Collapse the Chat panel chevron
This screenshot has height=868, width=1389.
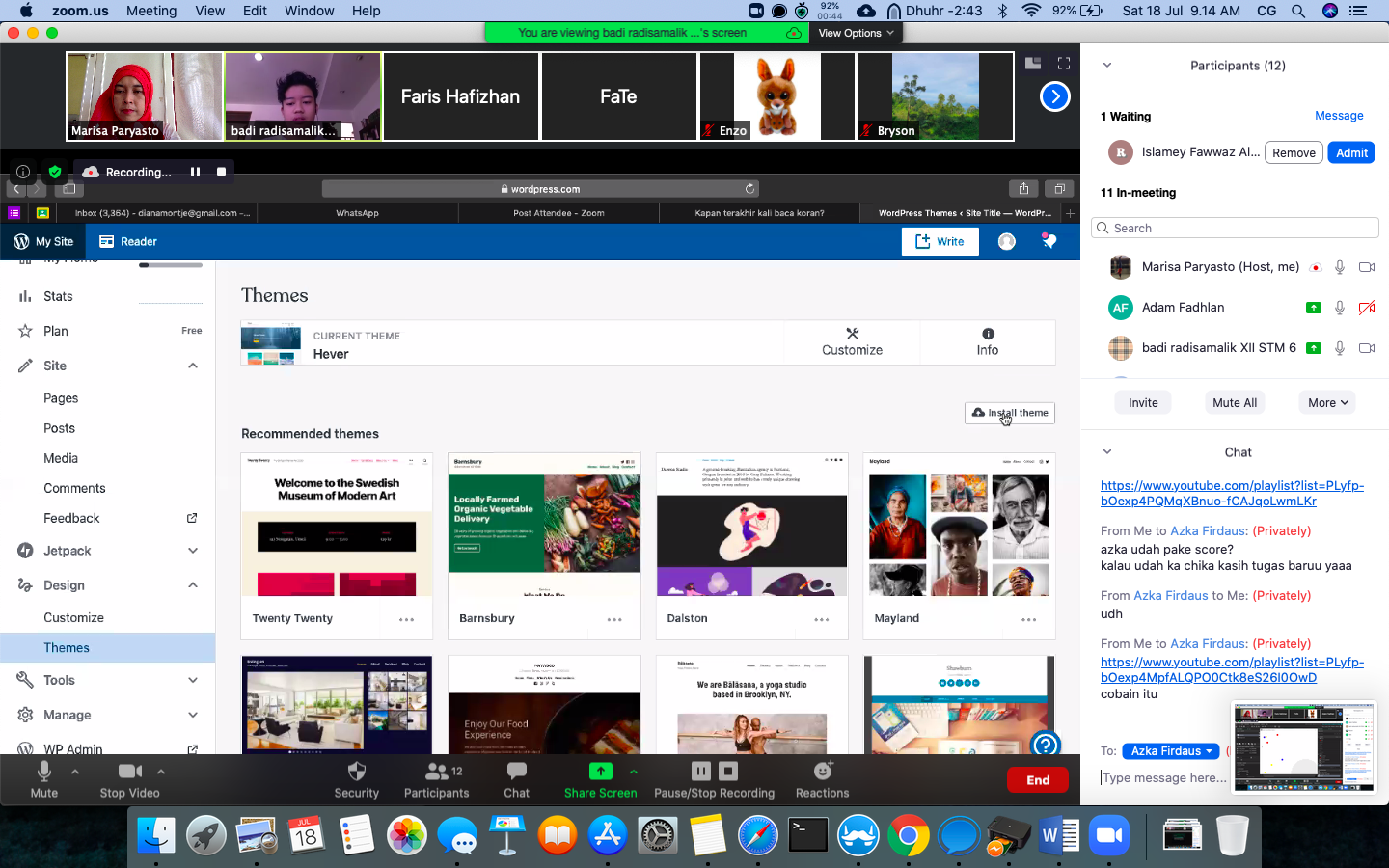point(1107,451)
